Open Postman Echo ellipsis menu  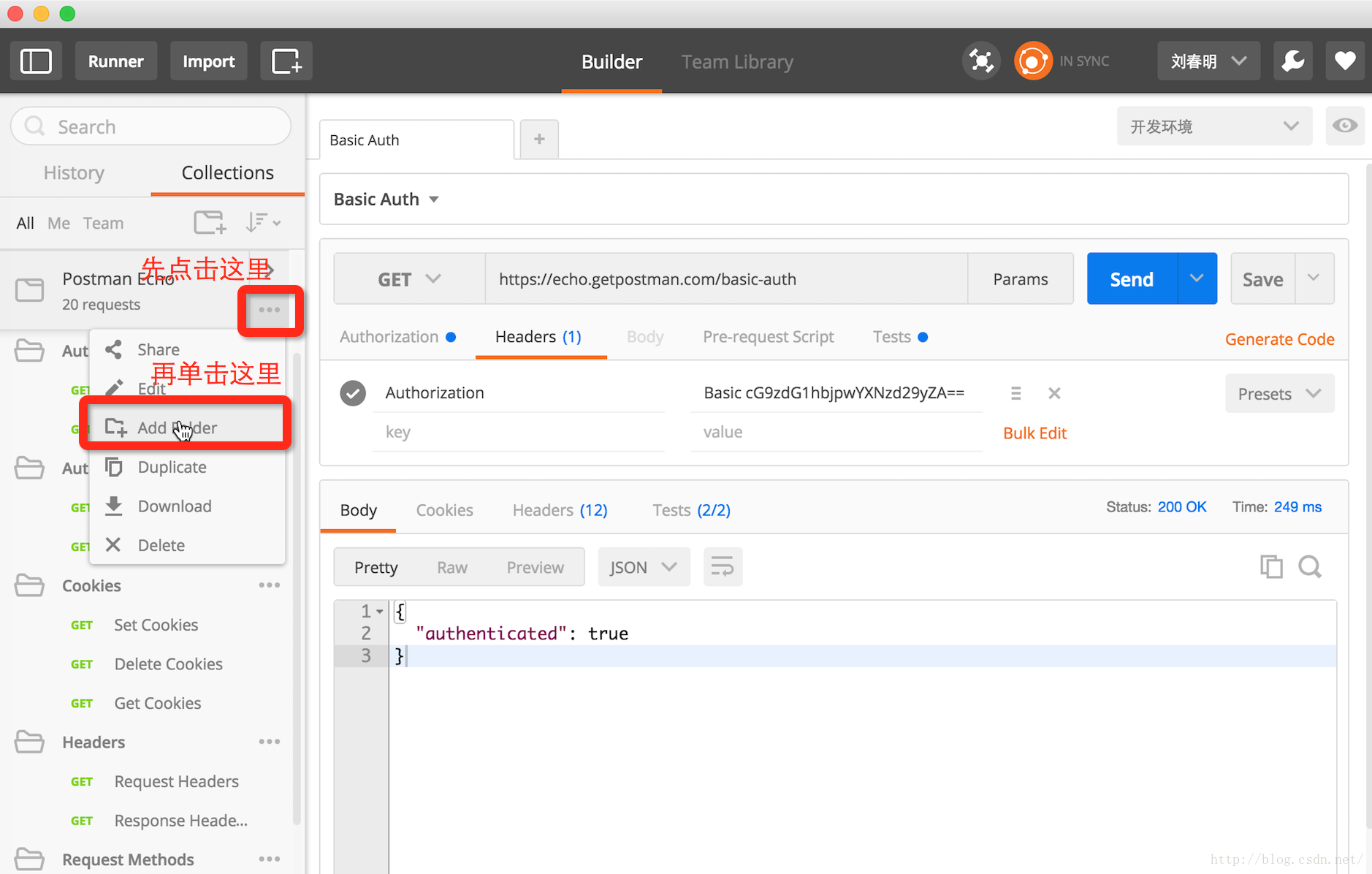(270, 310)
